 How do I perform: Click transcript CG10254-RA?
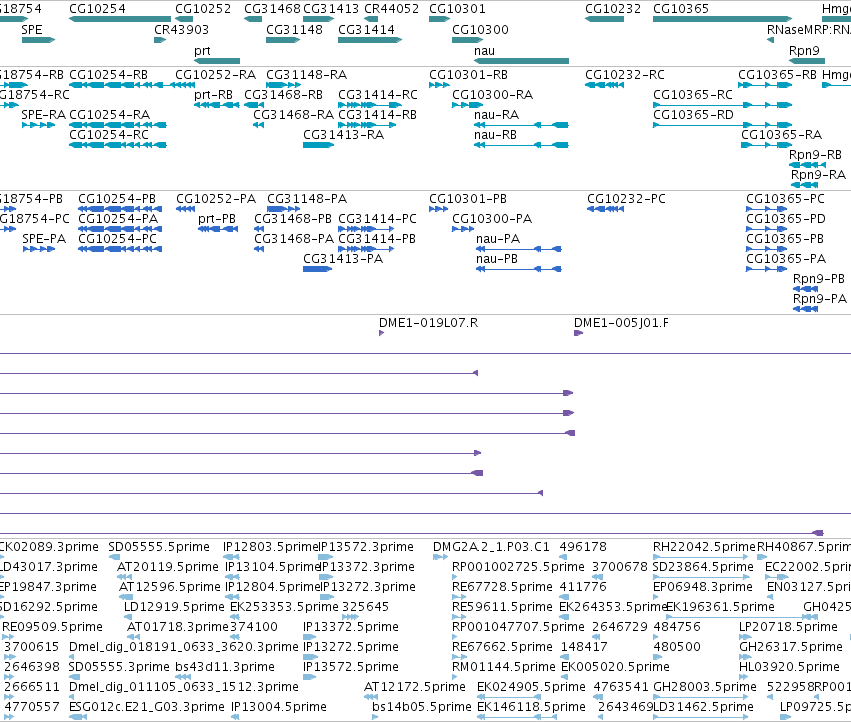pos(110,115)
